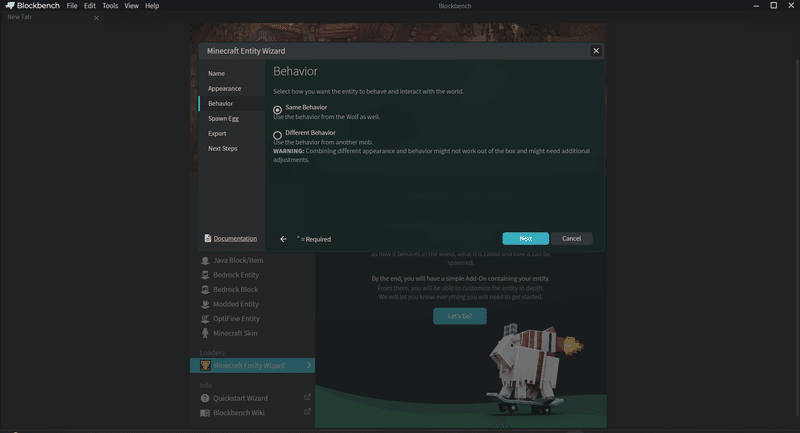Image resolution: width=800 pixels, height=433 pixels.
Task: Go to the Export wizard step
Action: (232, 133)
